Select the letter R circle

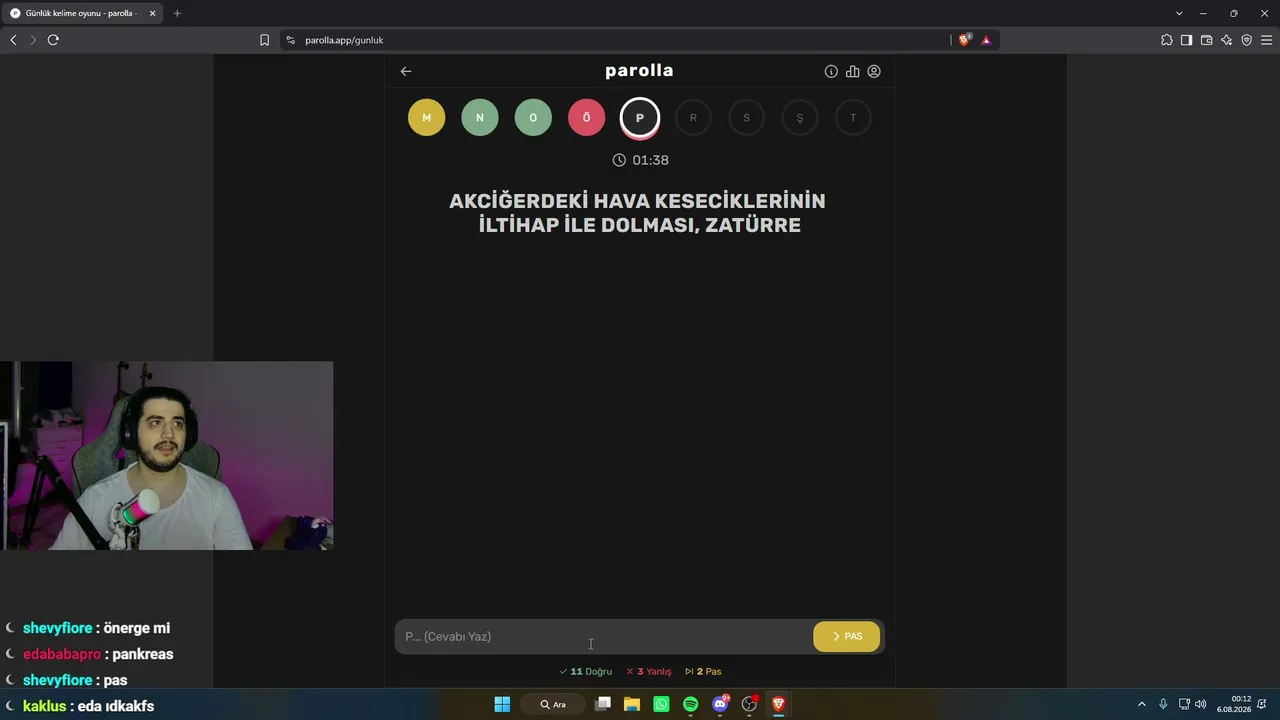click(693, 118)
